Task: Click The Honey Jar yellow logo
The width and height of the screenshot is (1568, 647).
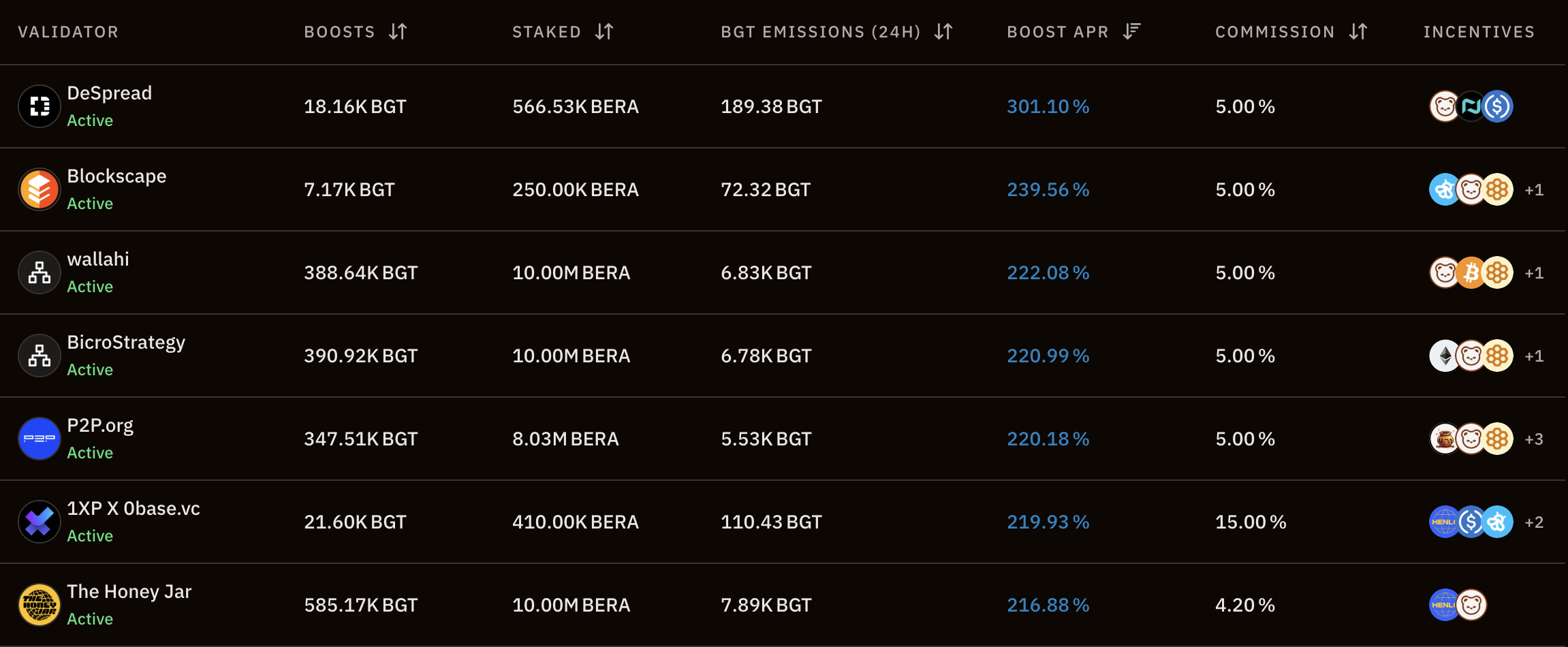Action: click(x=40, y=605)
